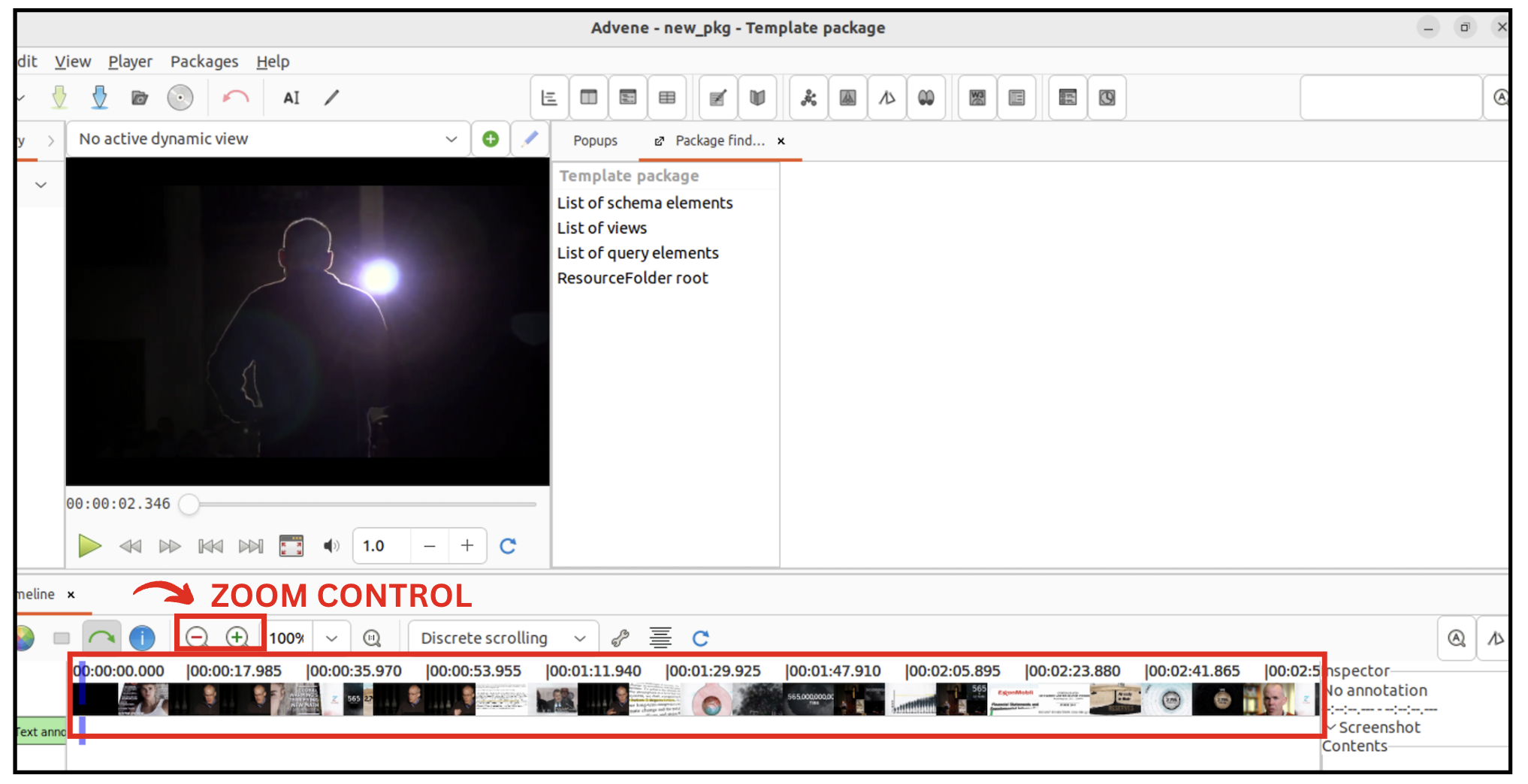Click the timeline magnifier A icon at right
The image size is (1528, 784).
1457,638
